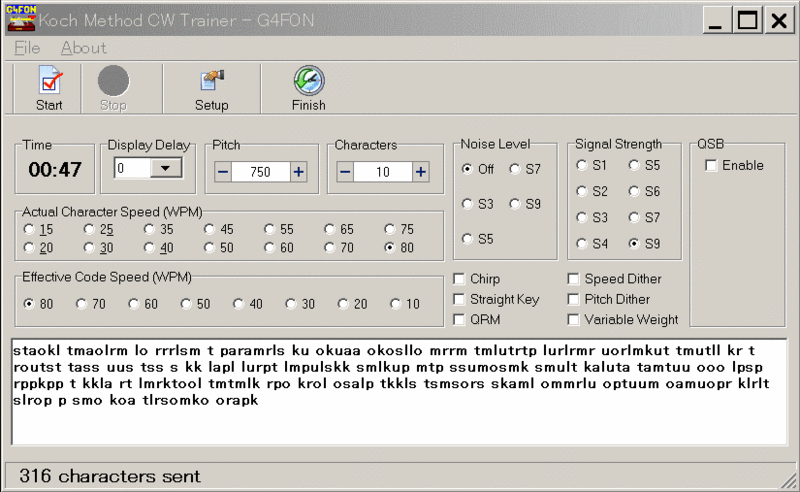The image size is (800, 492).
Task: Click the '316 characters sent' status text
Action: [x=110, y=476]
